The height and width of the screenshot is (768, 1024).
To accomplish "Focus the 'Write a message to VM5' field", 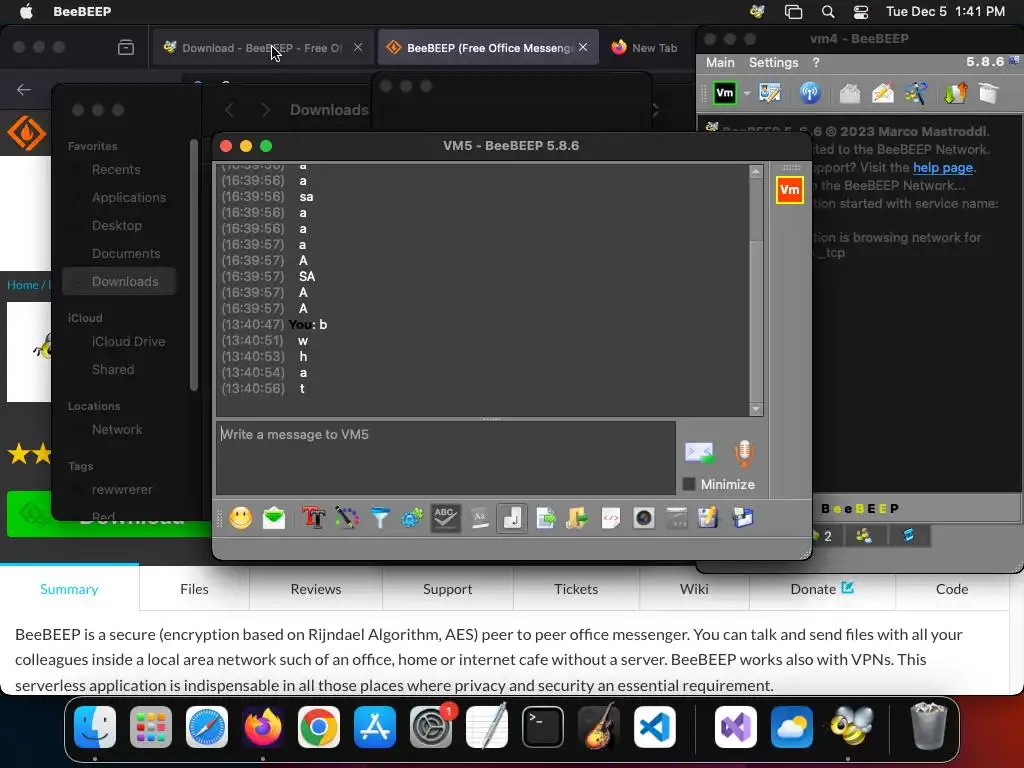I will pos(446,458).
